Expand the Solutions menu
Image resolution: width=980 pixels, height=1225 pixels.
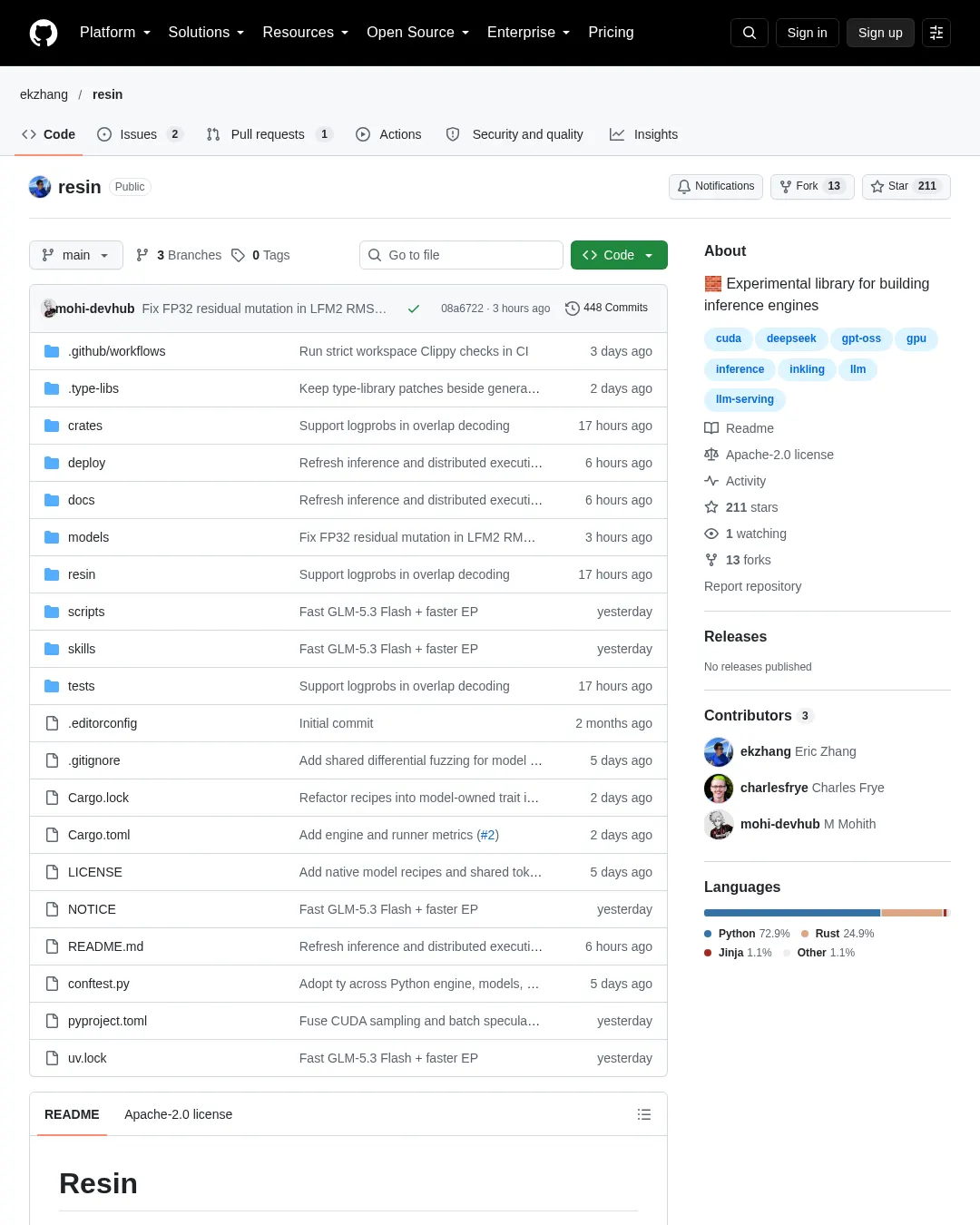click(206, 33)
